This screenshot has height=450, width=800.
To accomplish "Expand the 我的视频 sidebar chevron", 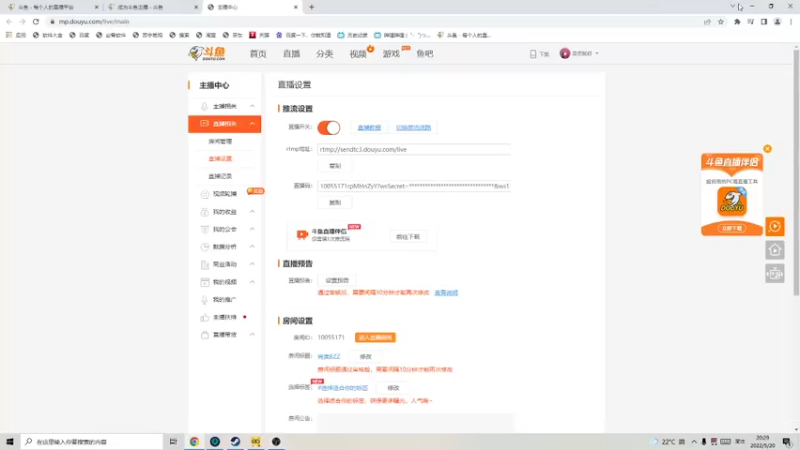I will click(x=252, y=282).
